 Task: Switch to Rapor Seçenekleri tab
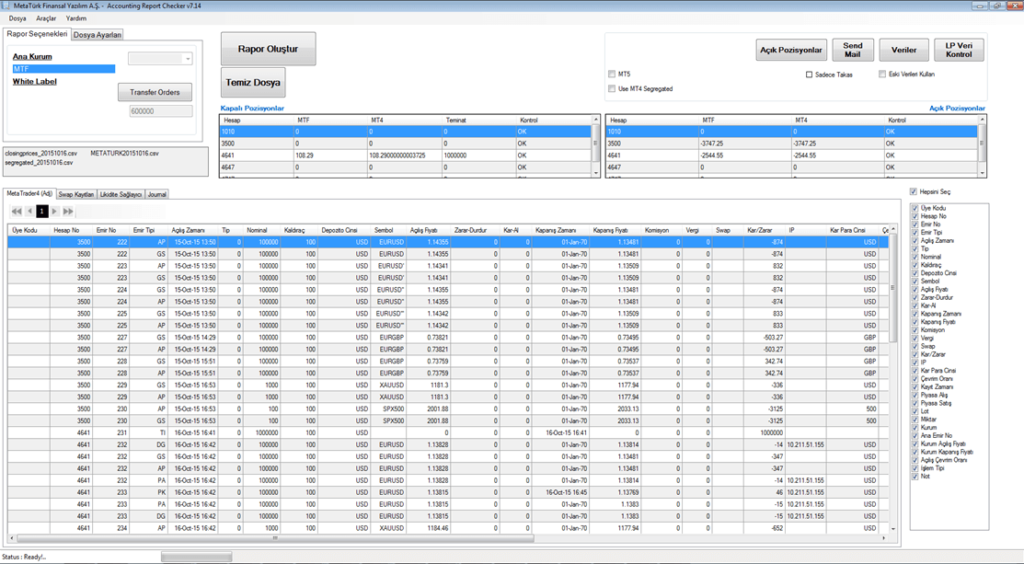(x=37, y=34)
